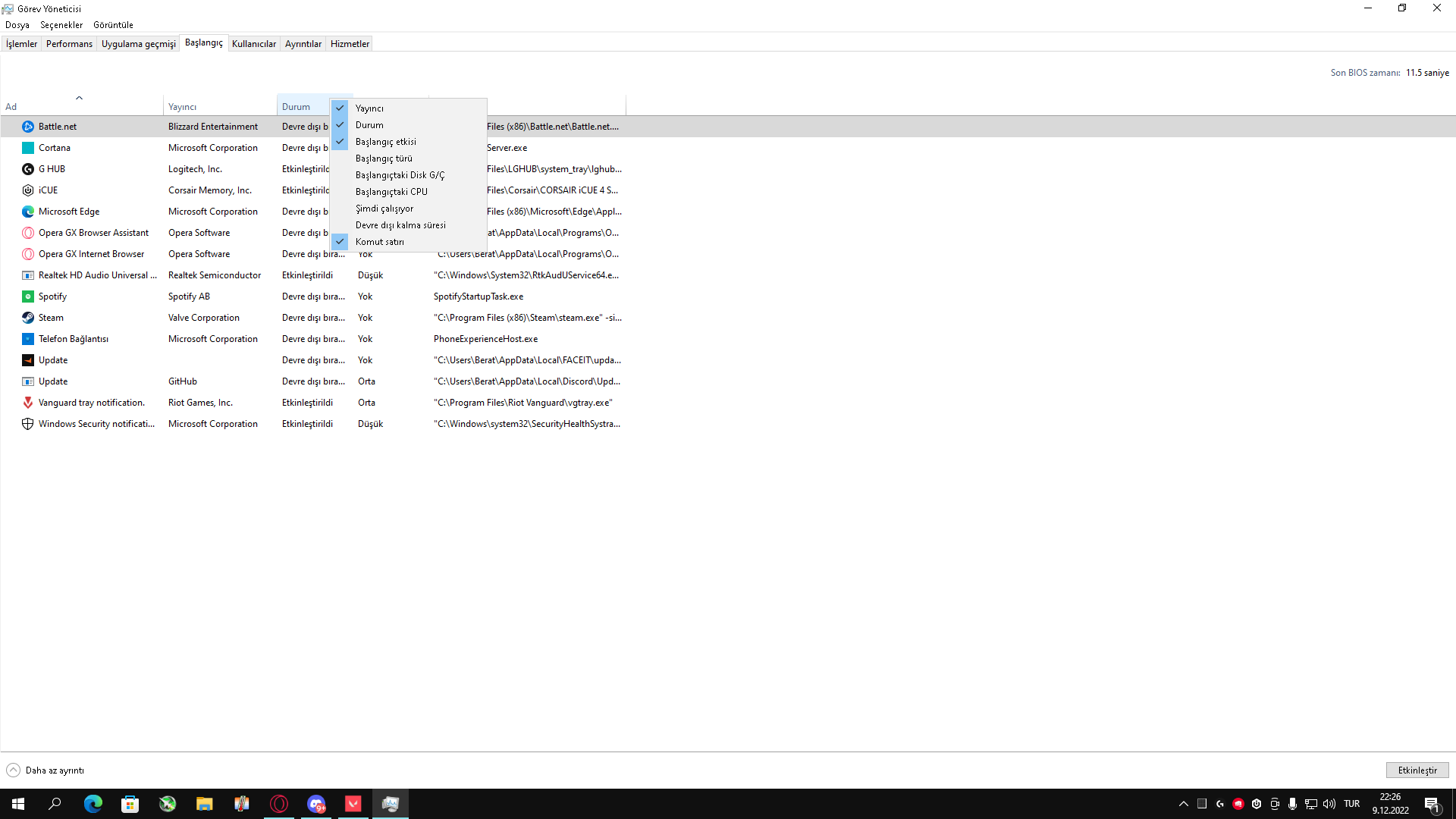Show hidden tray icons chevron

coord(1183,804)
